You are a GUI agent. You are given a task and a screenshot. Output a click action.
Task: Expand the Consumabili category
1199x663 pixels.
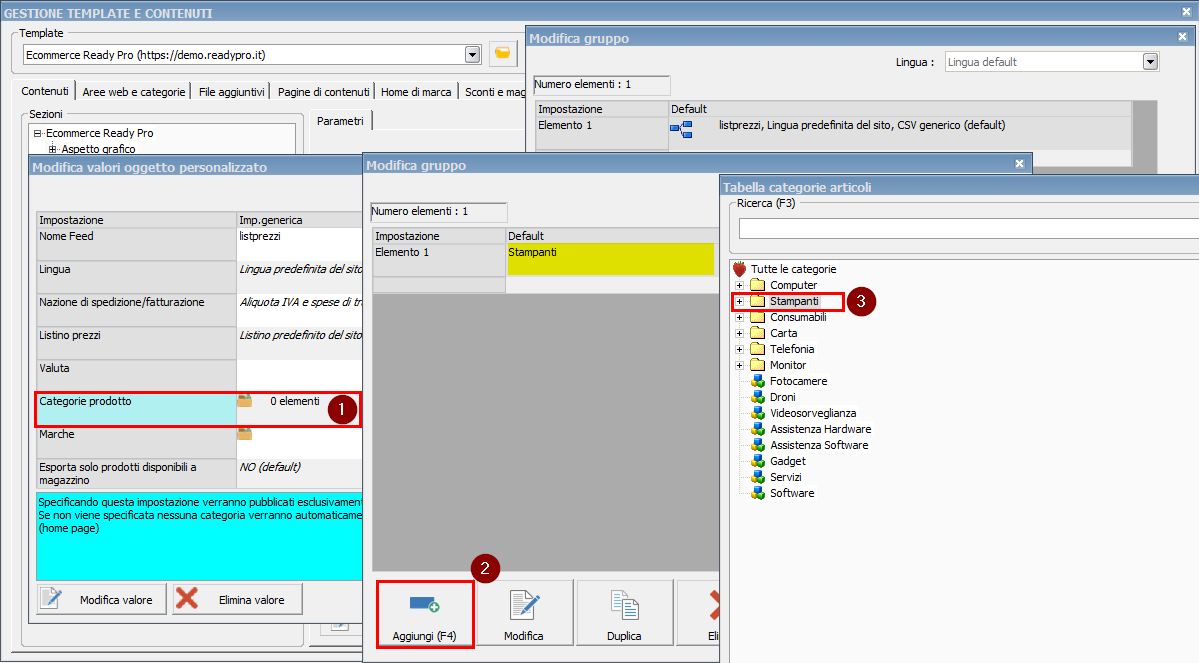click(739, 317)
